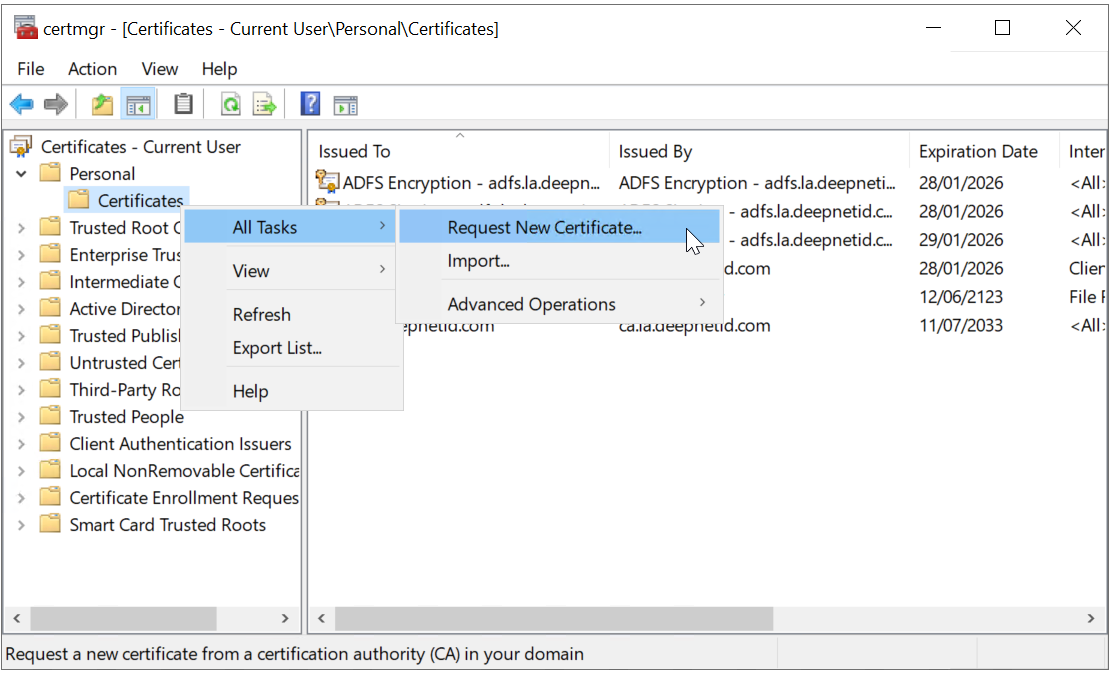This screenshot has height=676, width=1116.
Task: Open the Advanced Operations submenu
Action: pyautogui.click(x=531, y=304)
